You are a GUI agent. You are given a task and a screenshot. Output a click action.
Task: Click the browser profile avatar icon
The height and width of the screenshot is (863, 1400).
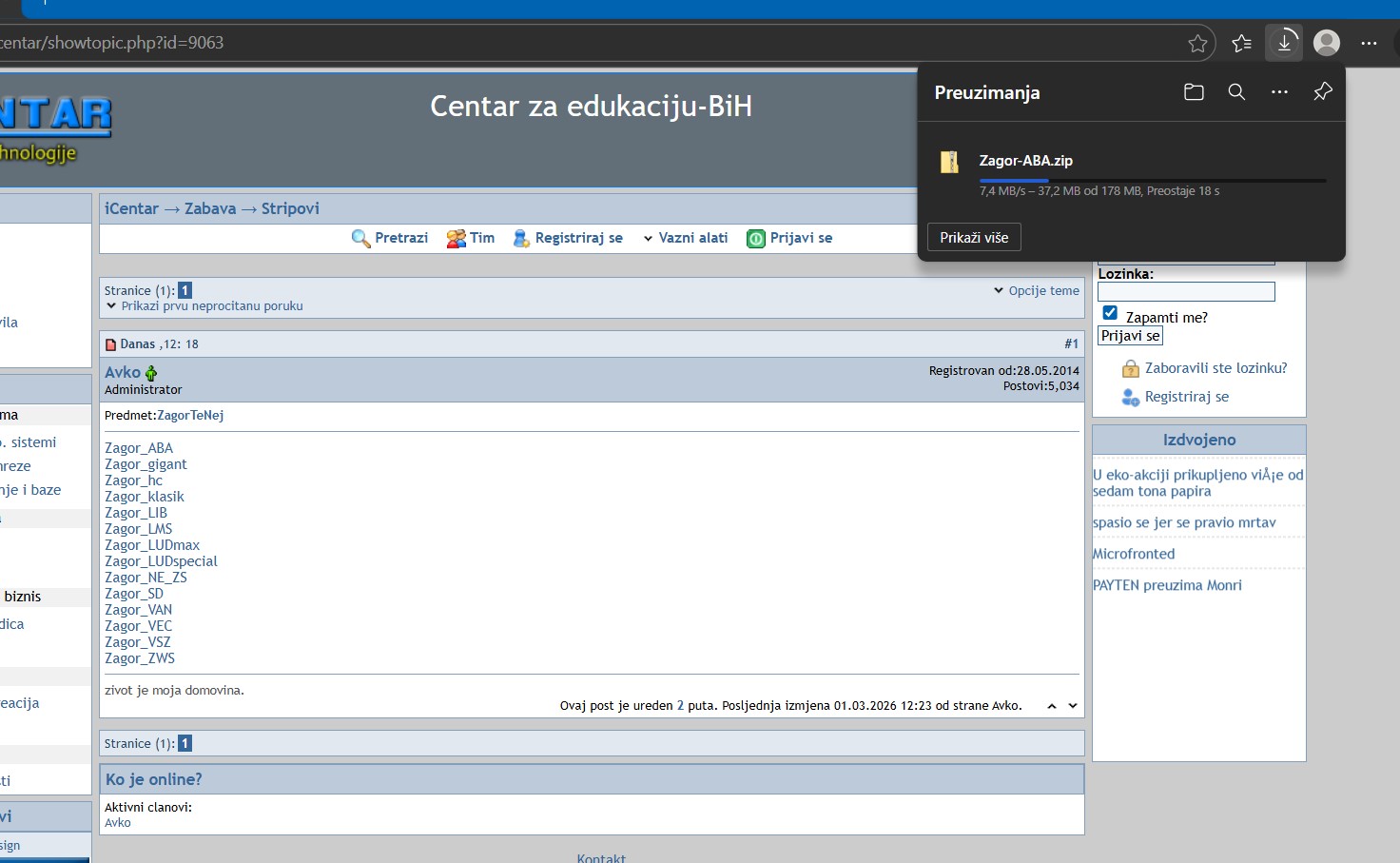(1326, 43)
